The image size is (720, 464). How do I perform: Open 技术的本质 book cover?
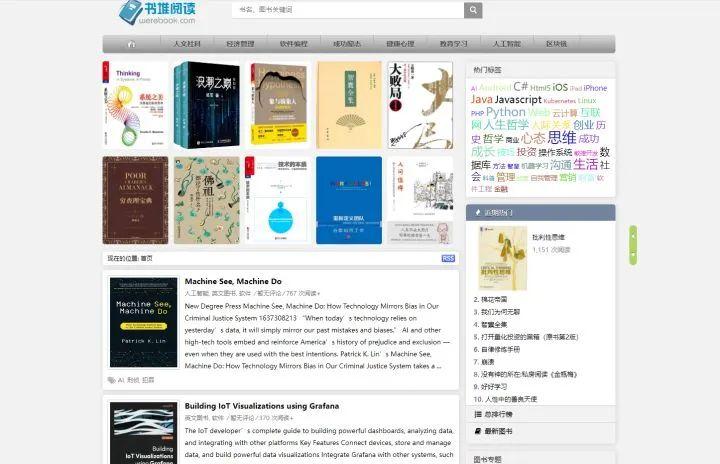[x=276, y=200]
